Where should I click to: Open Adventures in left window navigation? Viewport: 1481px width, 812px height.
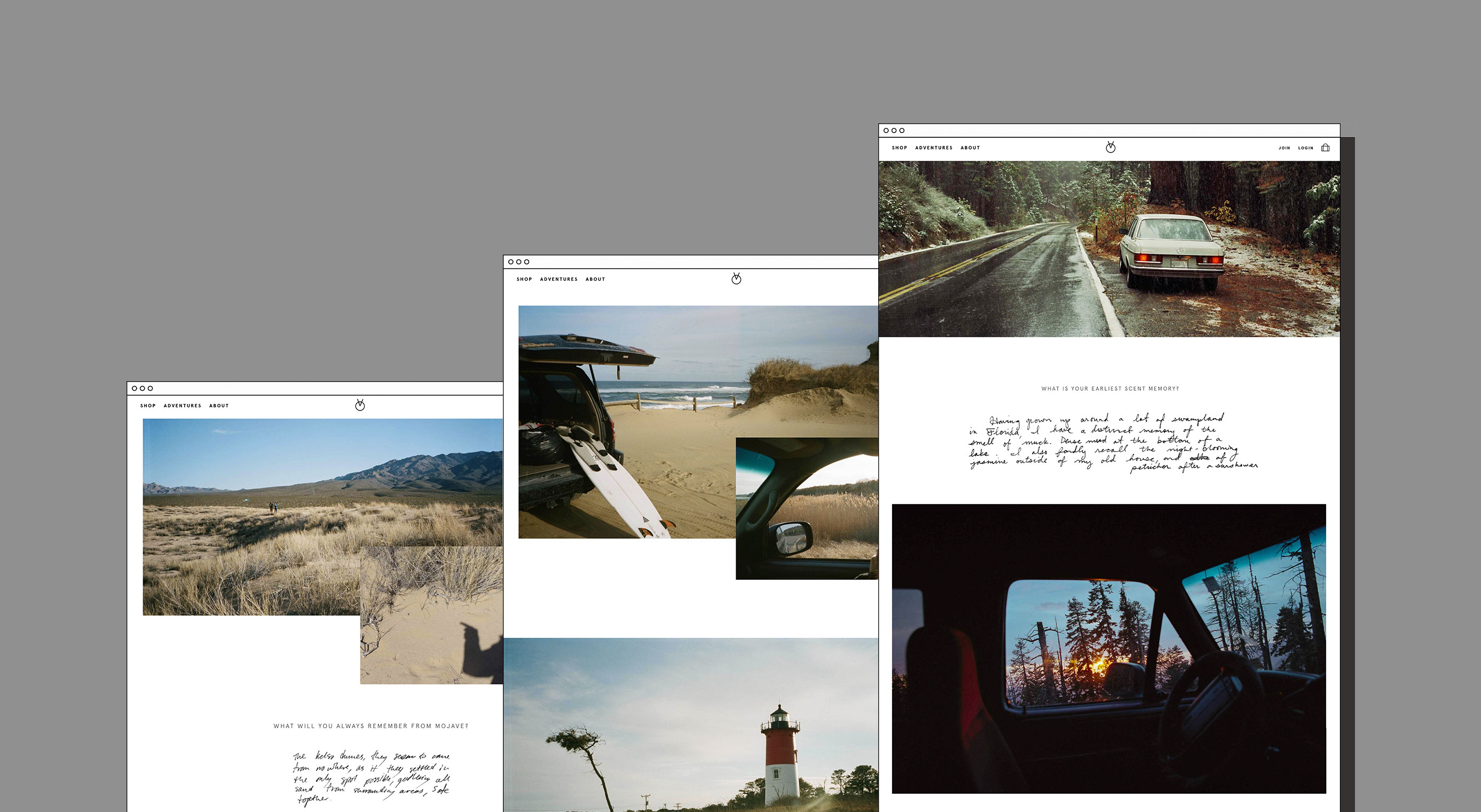pos(182,406)
